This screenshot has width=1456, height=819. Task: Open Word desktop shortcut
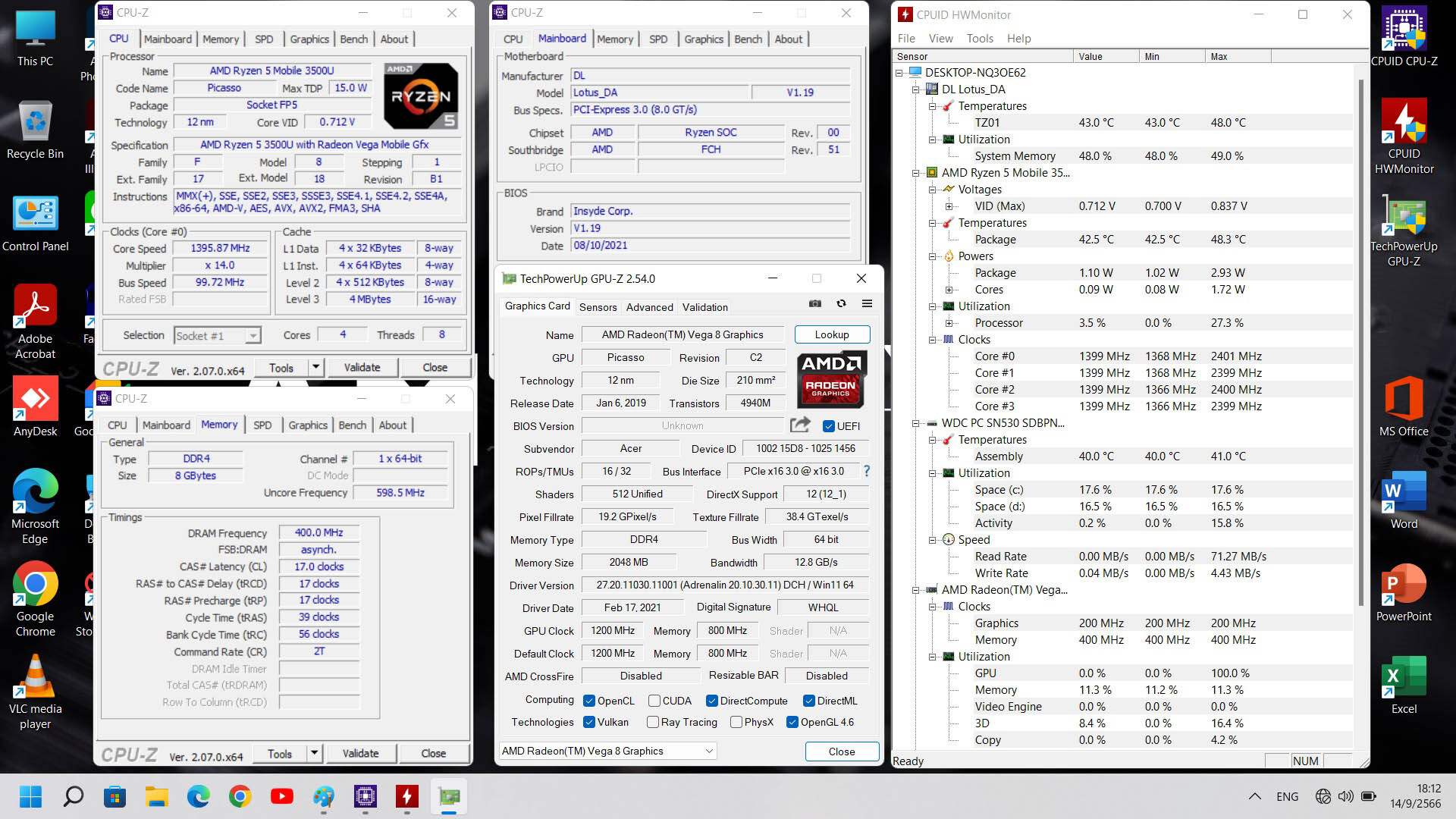1404,500
